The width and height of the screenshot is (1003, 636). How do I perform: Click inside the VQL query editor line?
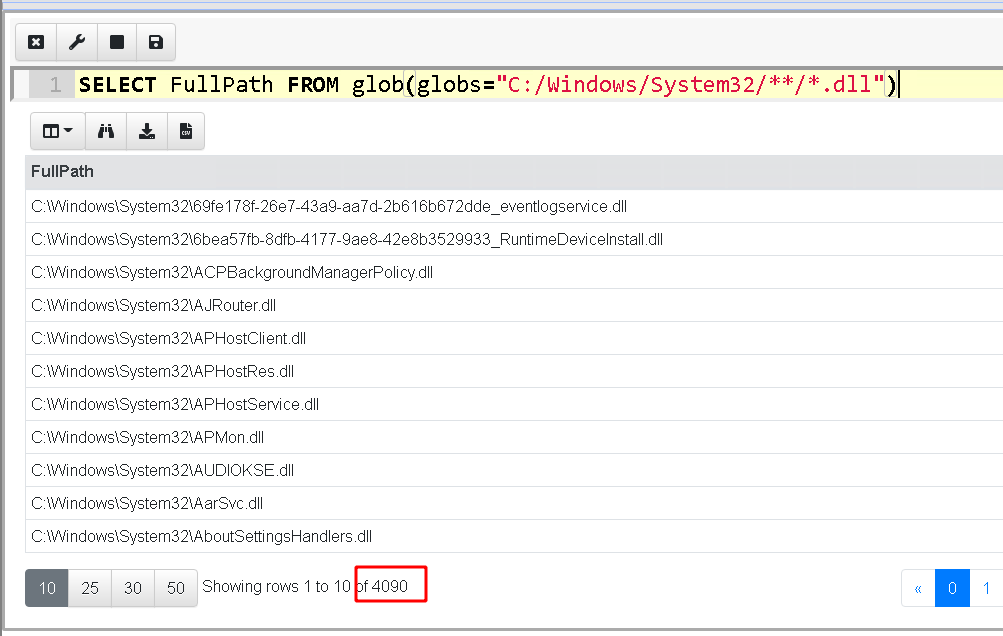point(500,85)
